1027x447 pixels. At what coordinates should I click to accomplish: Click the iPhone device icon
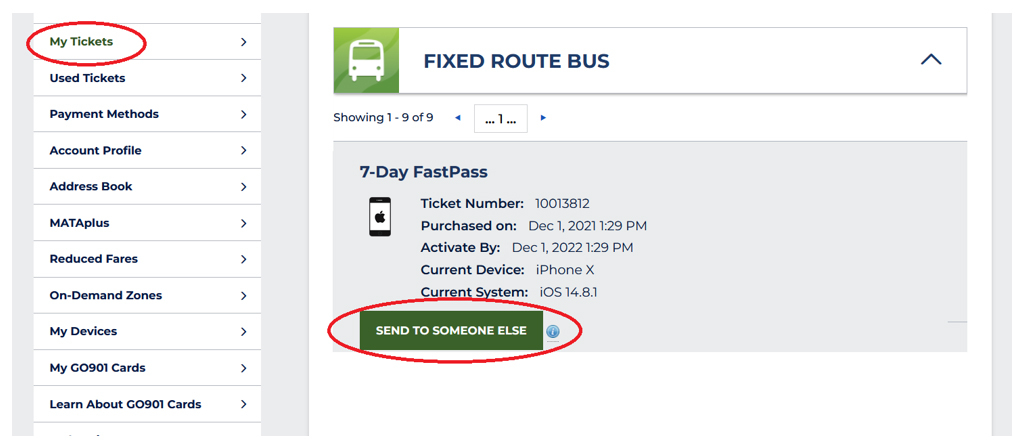[380, 217]
